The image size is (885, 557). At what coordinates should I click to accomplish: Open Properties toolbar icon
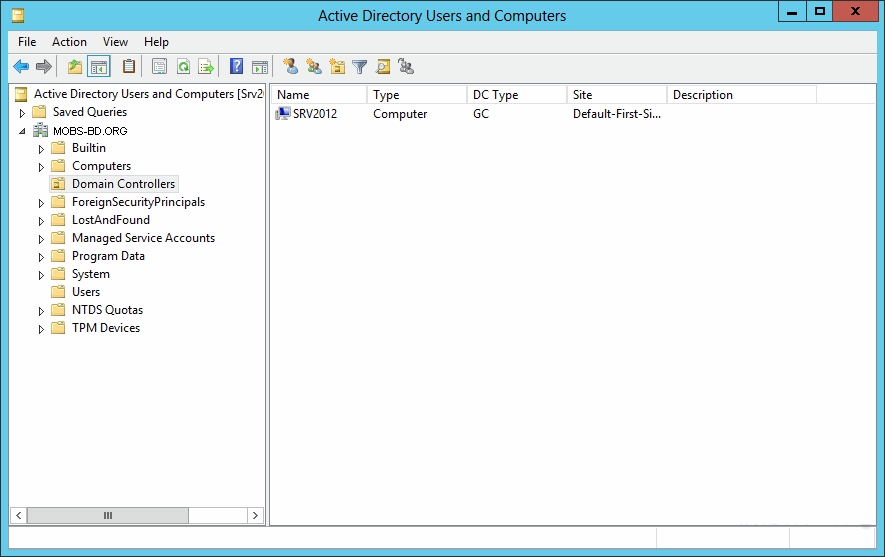(160, 67)
